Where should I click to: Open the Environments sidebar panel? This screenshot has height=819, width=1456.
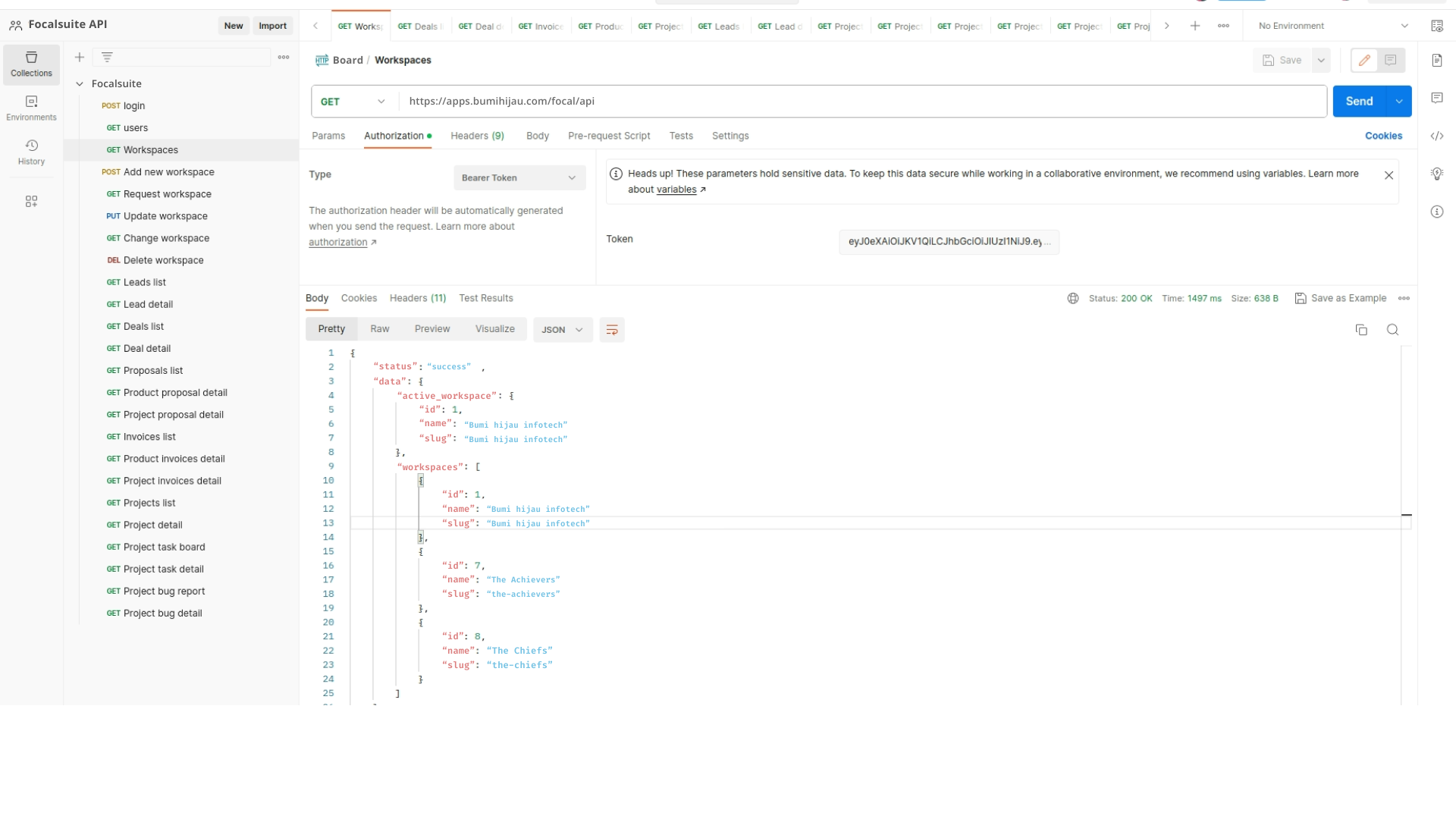pos(31,108)
